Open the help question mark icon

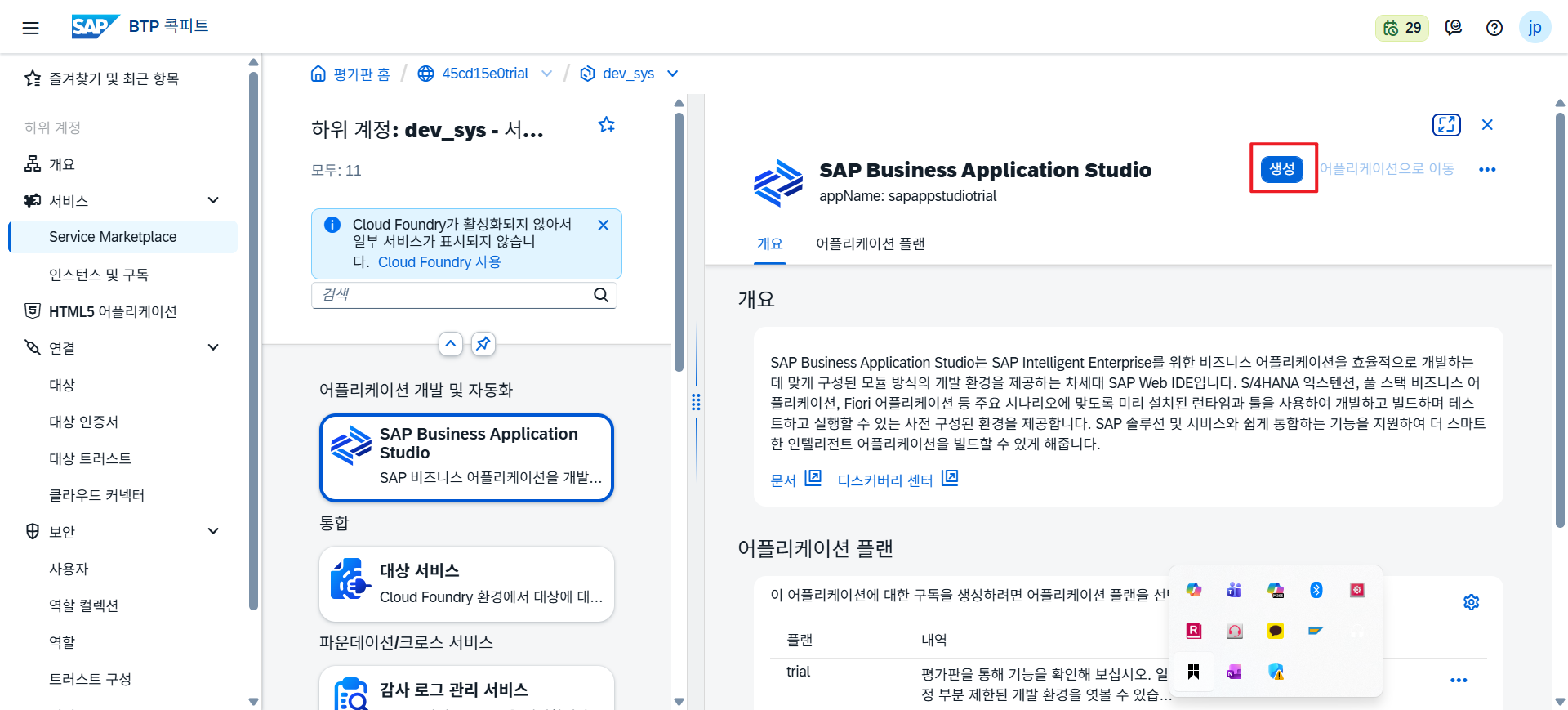[1494, 28]
